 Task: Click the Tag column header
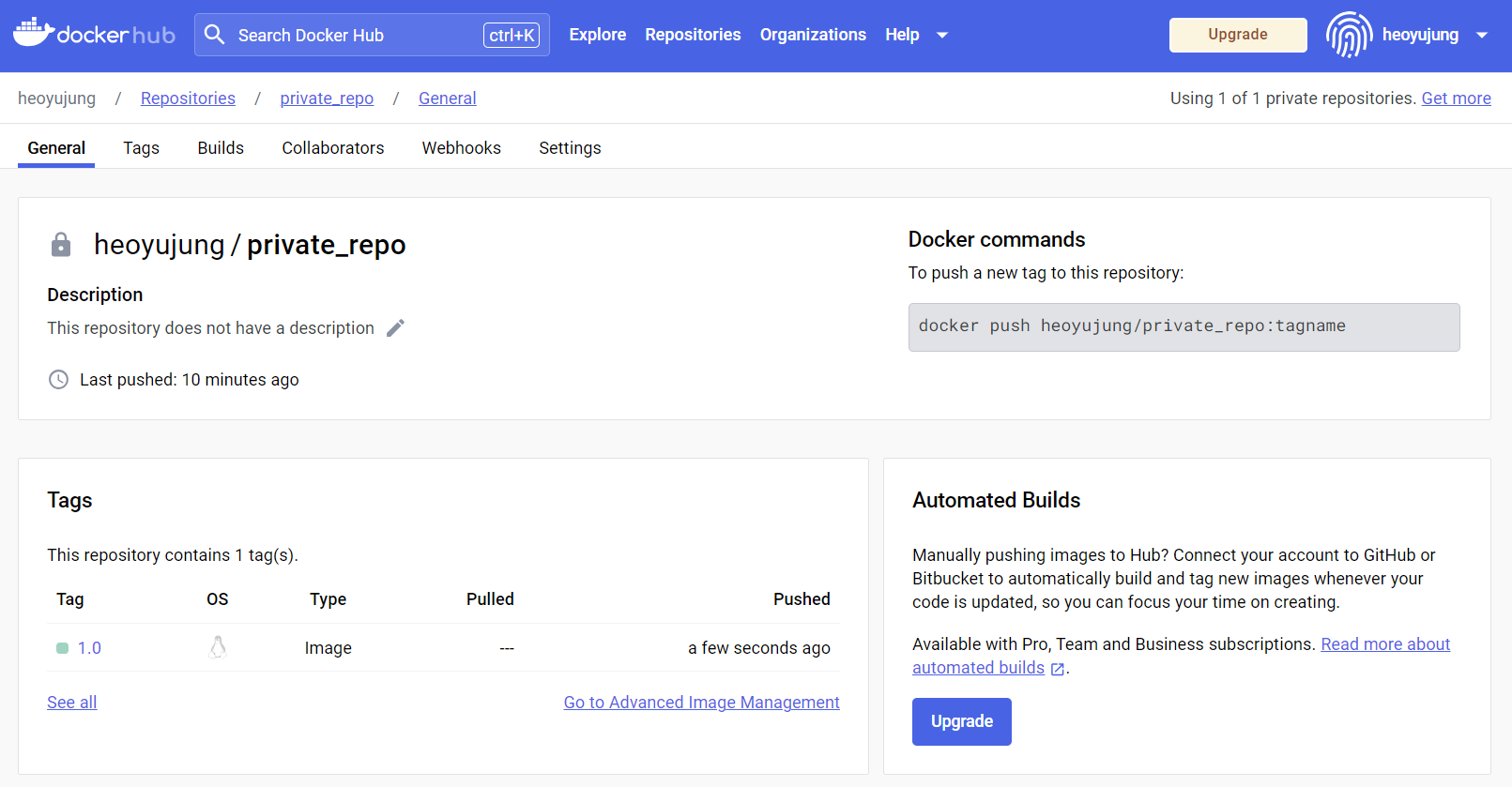(x=69, y=599)
